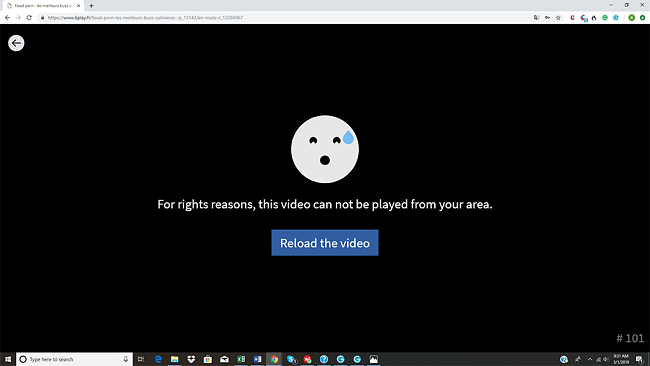The image size is (650, 366).
Task: Click the browser forward arrow
Action: [x=18, y=17]
